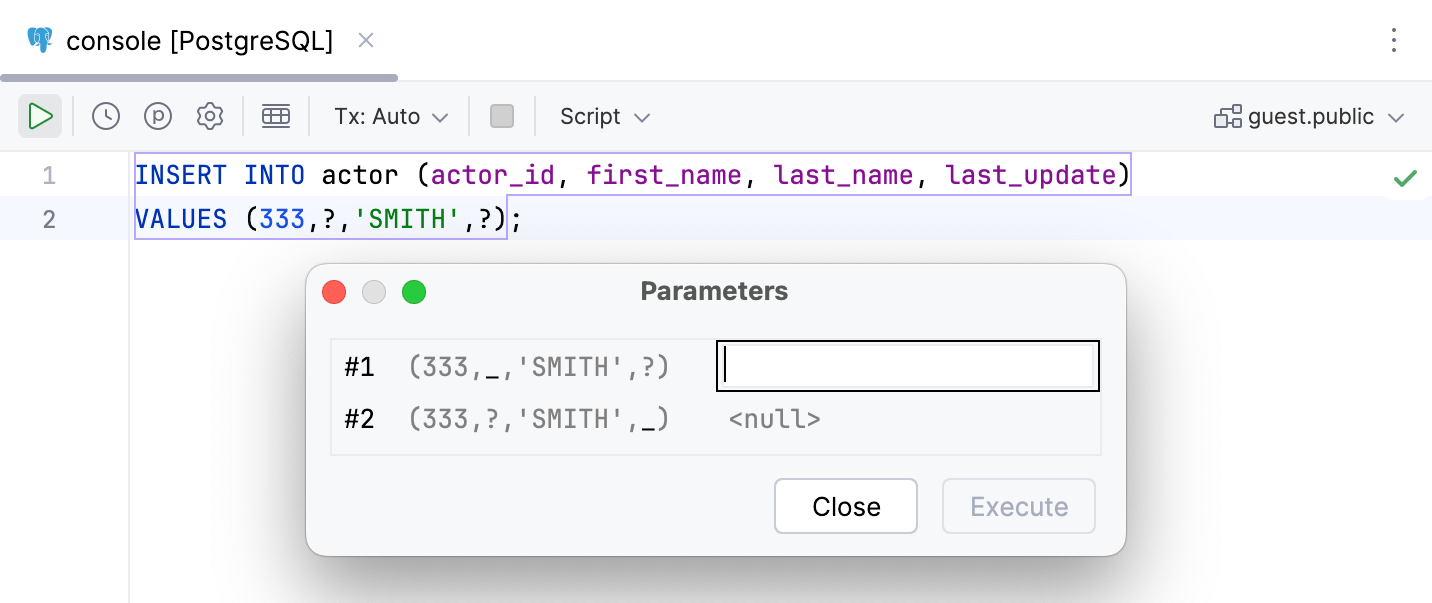Click the stop execution square icon

[502, 116]
